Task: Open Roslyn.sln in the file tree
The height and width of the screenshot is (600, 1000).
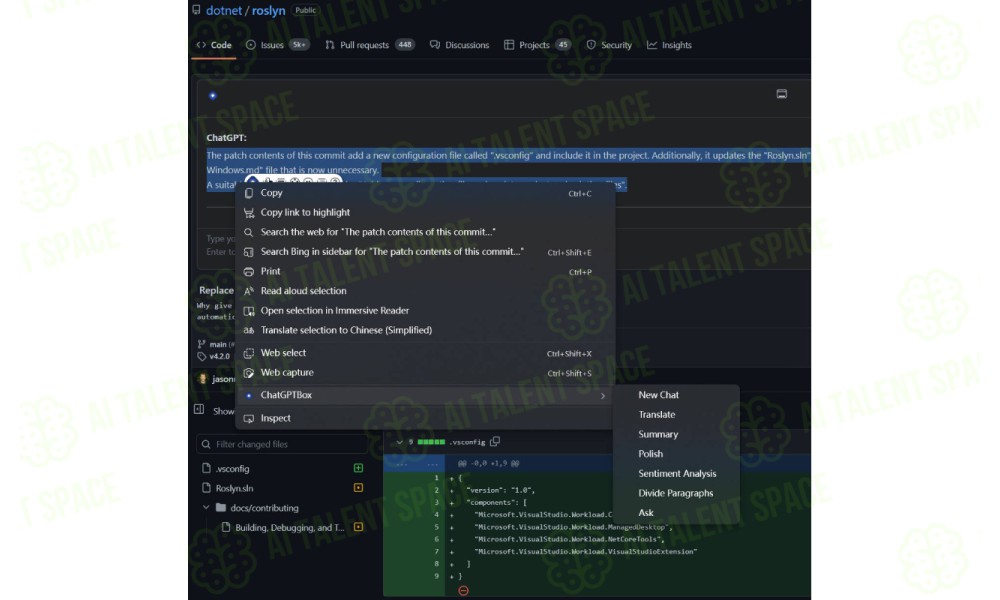Action: 234,488
